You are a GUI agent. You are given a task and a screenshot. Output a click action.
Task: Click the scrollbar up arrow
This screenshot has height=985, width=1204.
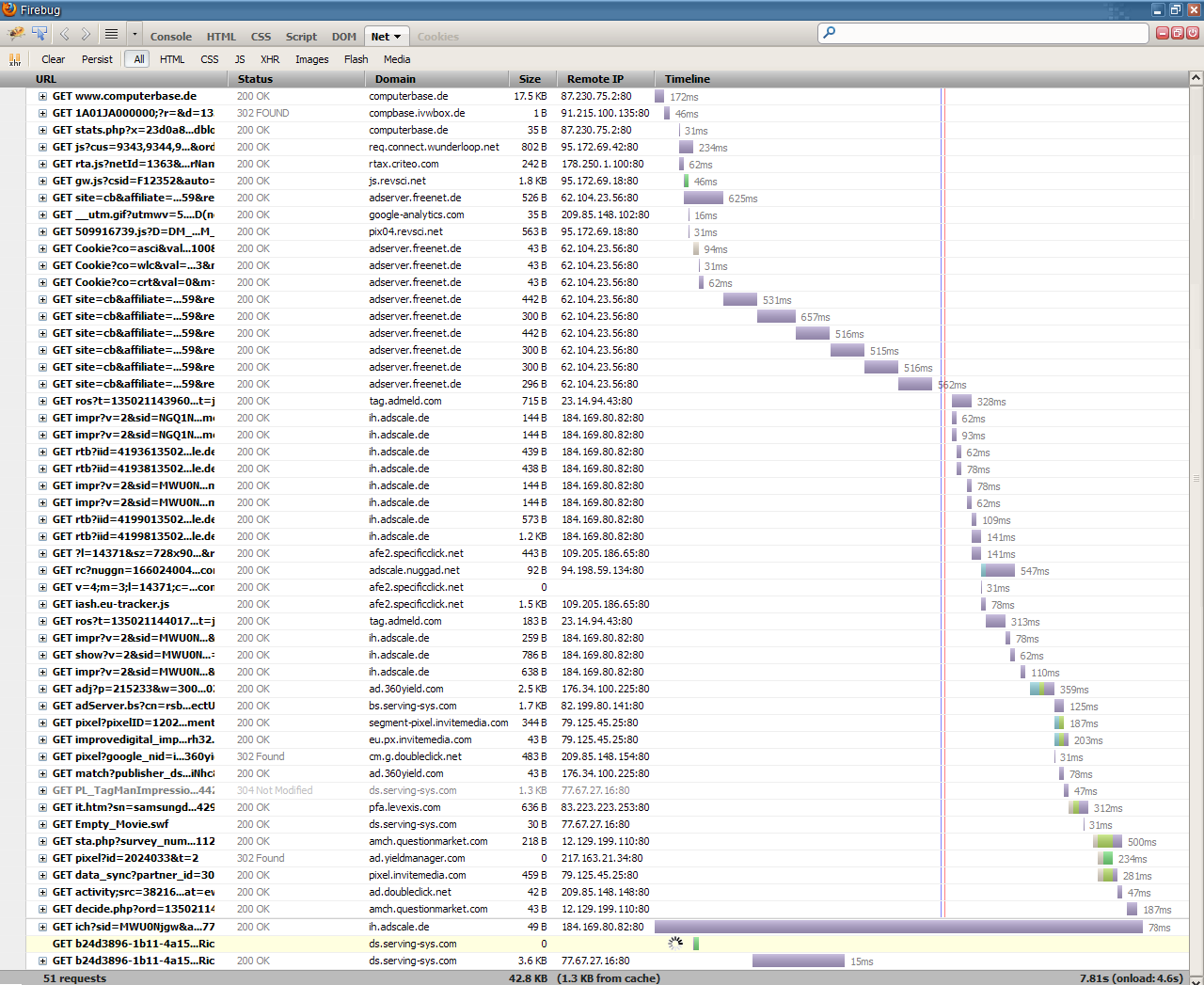click(x=1196, y=78)
